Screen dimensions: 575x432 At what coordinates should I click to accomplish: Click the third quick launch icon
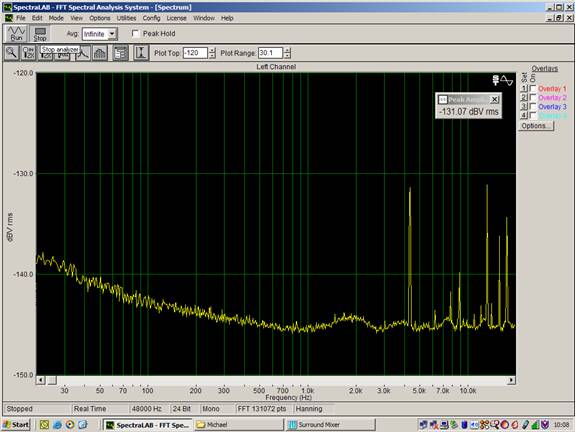click(70, 425)
